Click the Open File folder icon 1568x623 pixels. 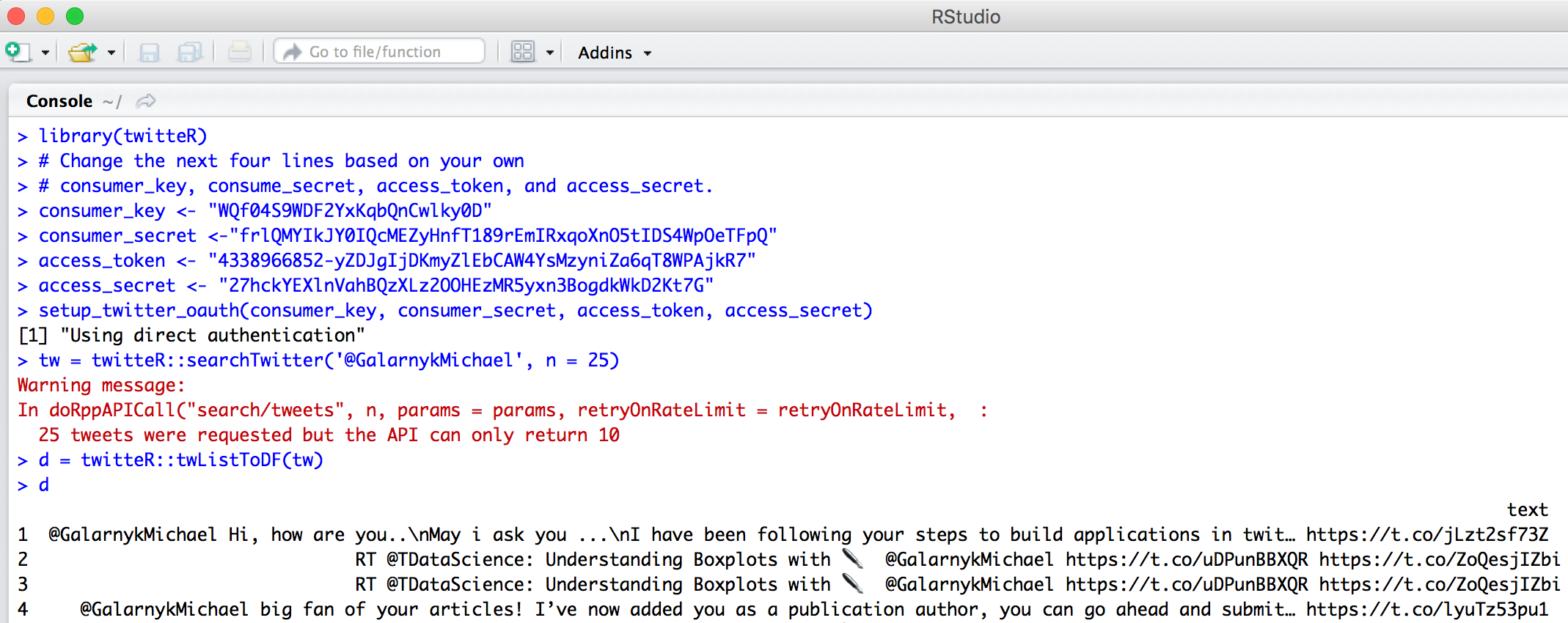[82, 52]
